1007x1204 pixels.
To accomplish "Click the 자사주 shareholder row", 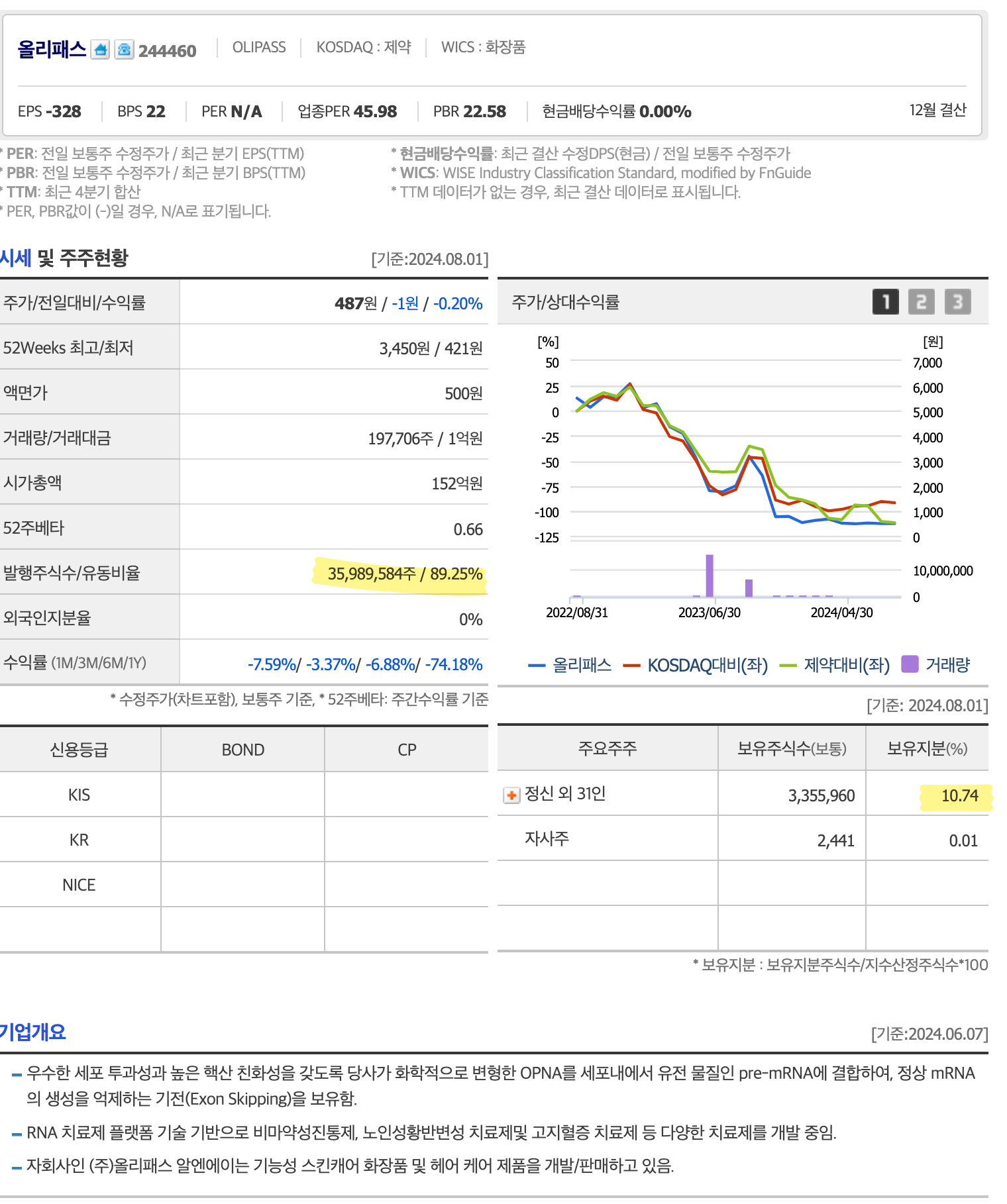I will click(743, 838).
